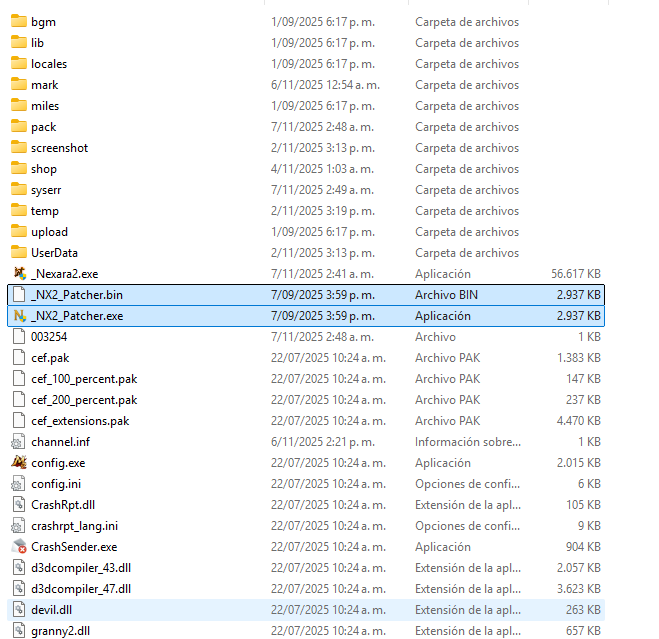Click the config.ini settings file icon
The width and height of the screenshot is (659, 639).
[x=18, y=484]
